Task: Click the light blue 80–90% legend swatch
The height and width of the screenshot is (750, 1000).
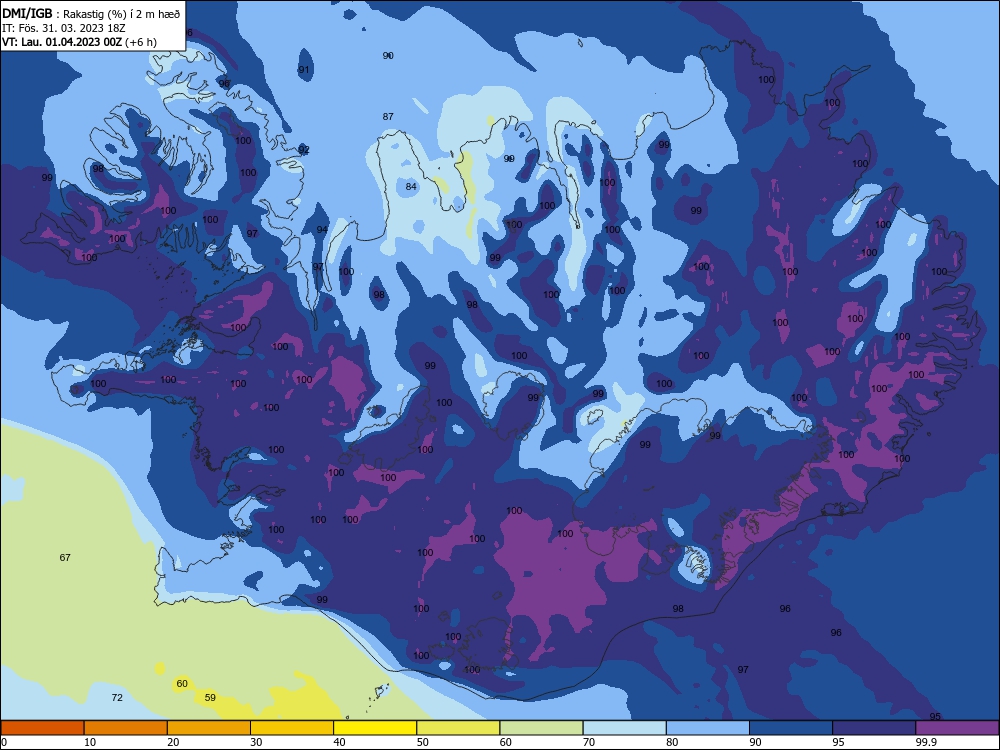Action: [x=708, y=728]
